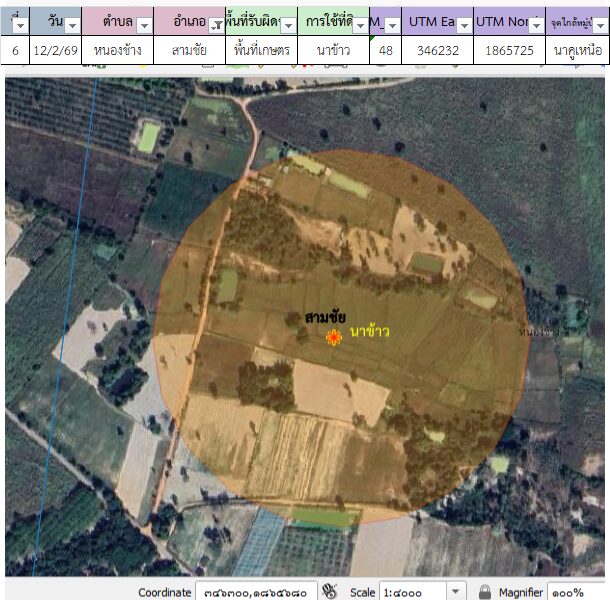The image size is (610, 600).
Task: Open the วัน column filter dropdown
Action: click(72, 24)
